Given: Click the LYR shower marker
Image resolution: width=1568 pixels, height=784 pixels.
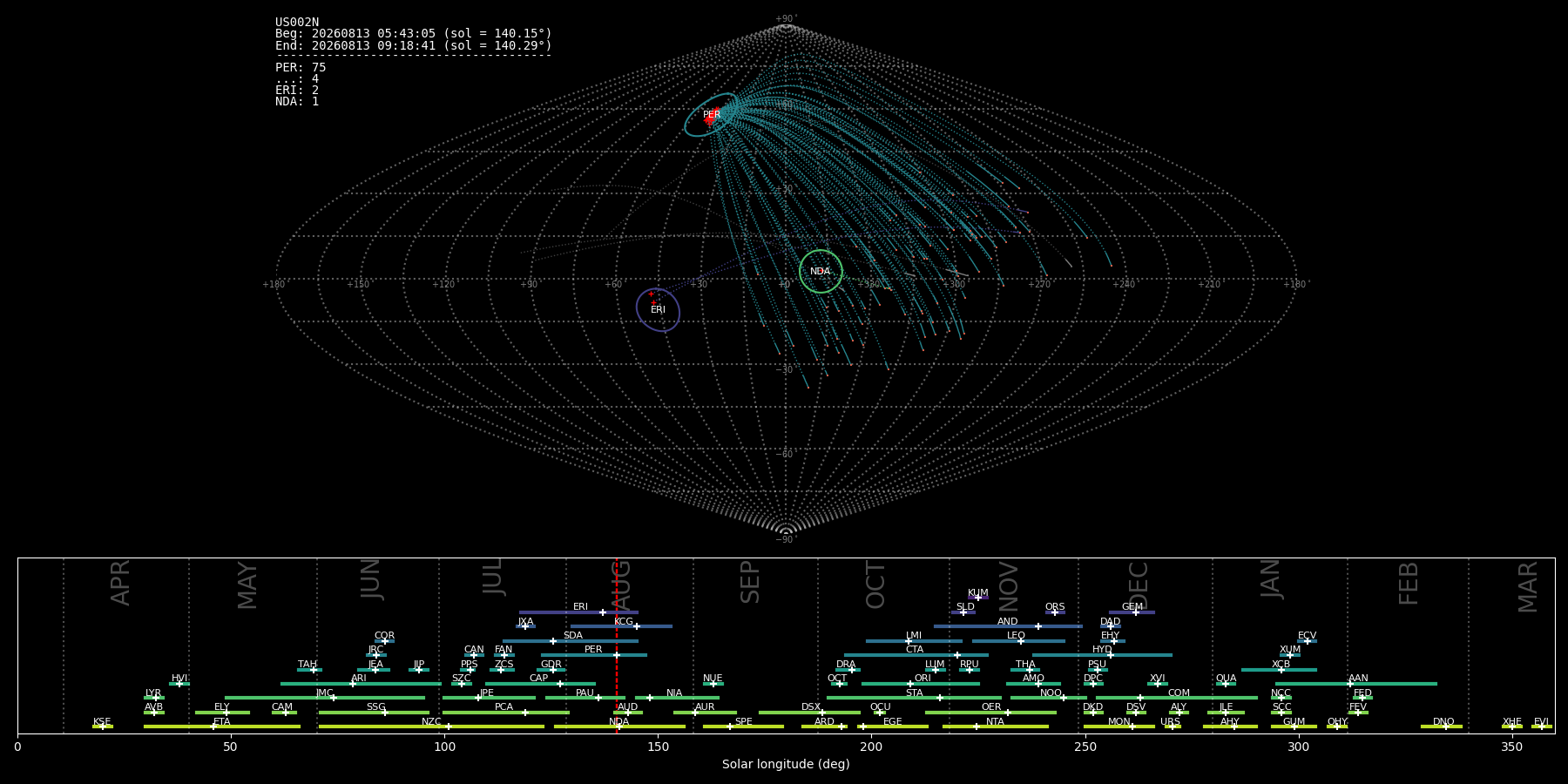Looking at the screenshot, I should tap(156, 698).
